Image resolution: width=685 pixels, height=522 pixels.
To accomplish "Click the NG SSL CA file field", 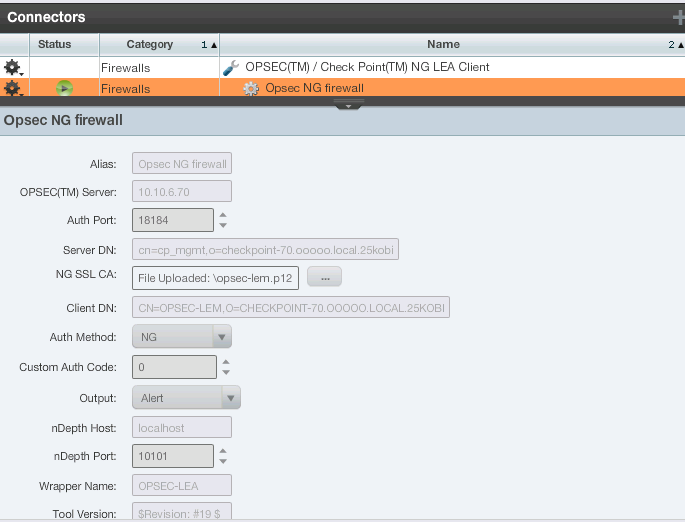I will pos(215,278).
